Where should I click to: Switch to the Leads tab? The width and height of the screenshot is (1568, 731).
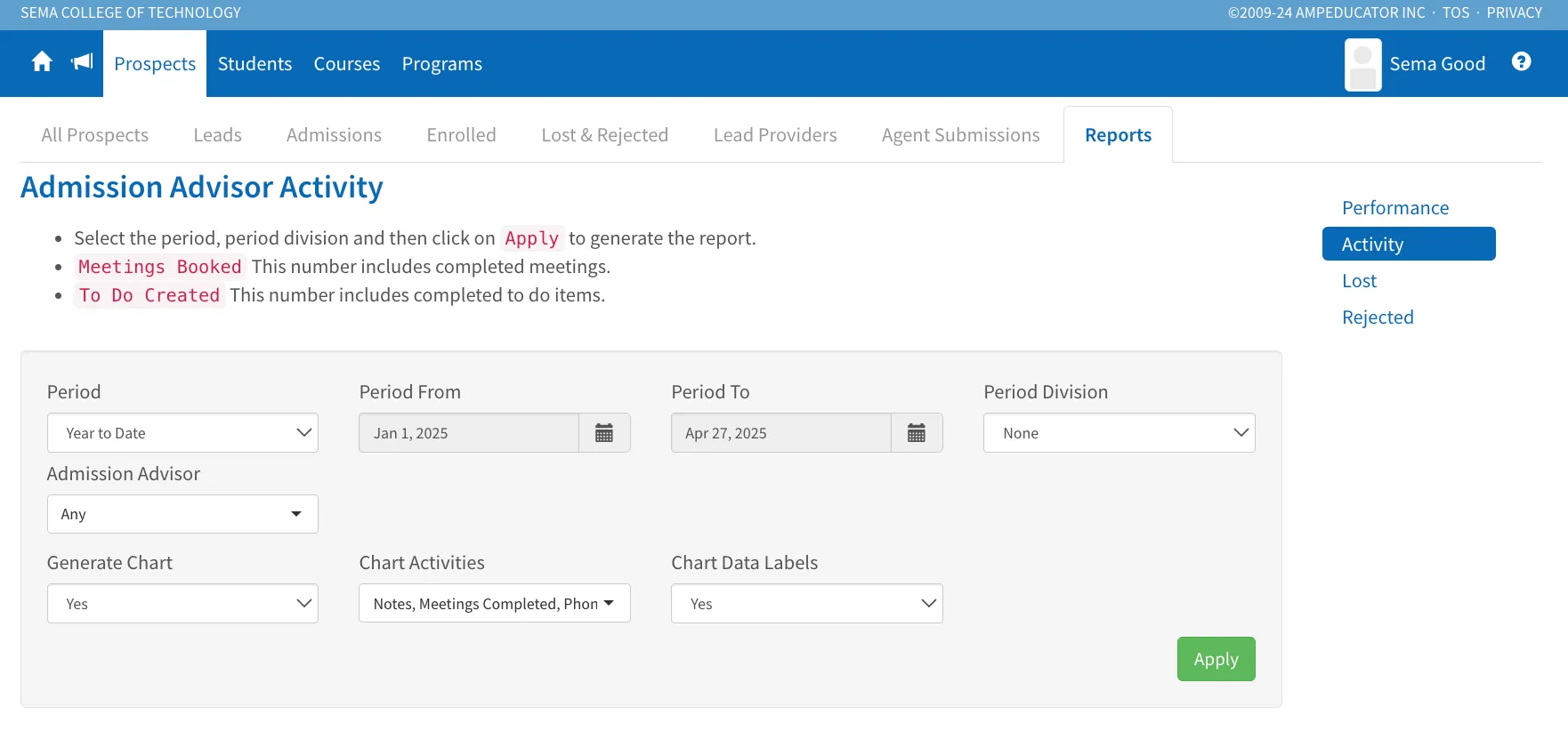click(x=218, y=135)
